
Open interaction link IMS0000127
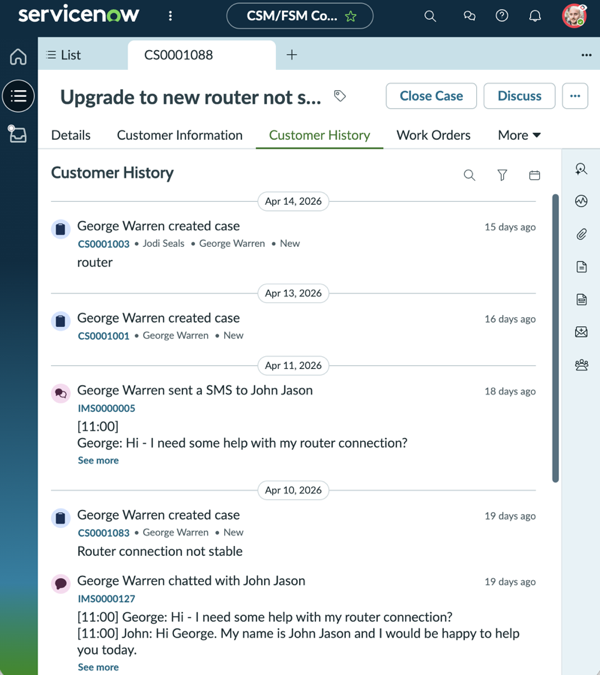(106, 599)
